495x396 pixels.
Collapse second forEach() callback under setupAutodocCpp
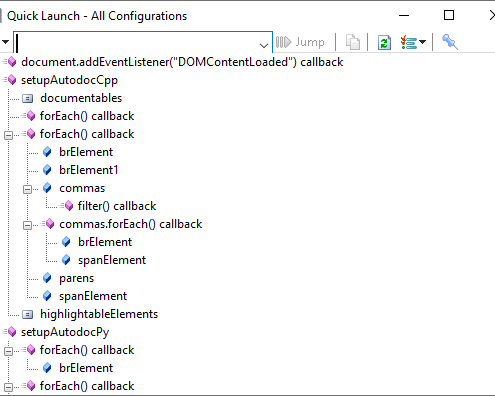coord(8,135)
